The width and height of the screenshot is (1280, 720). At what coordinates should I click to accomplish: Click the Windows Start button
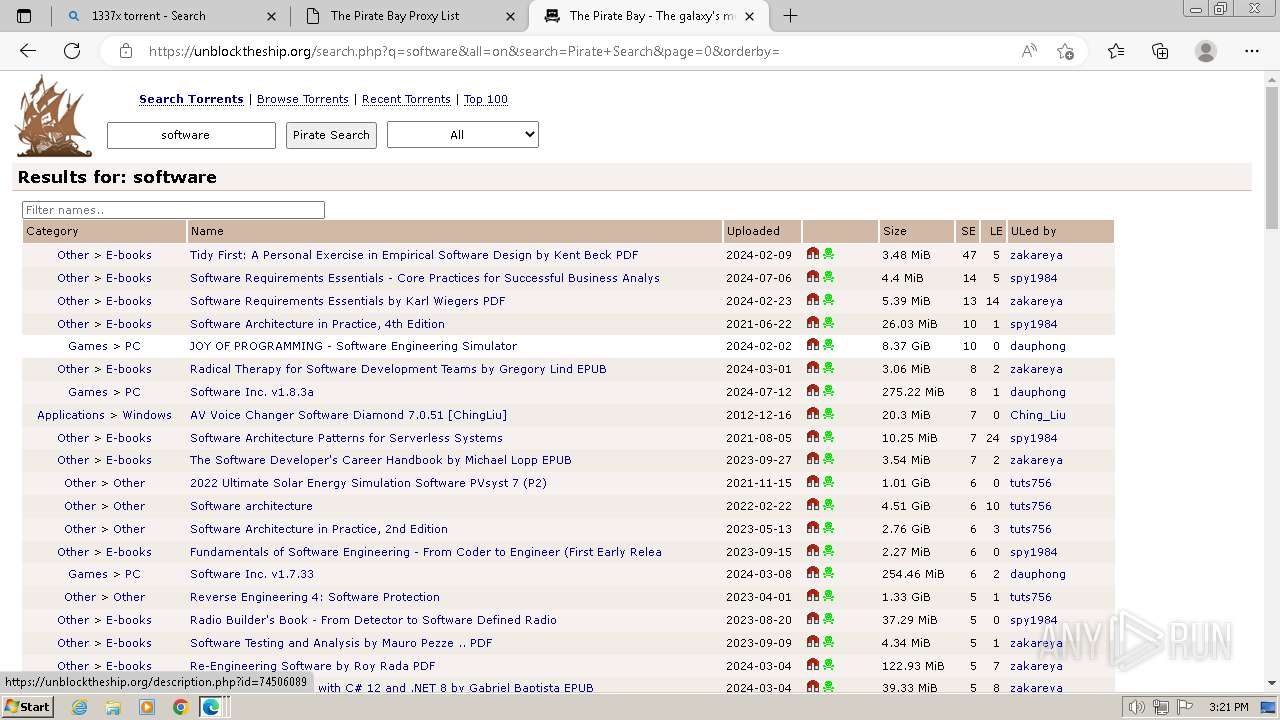[x=27, y=707]
